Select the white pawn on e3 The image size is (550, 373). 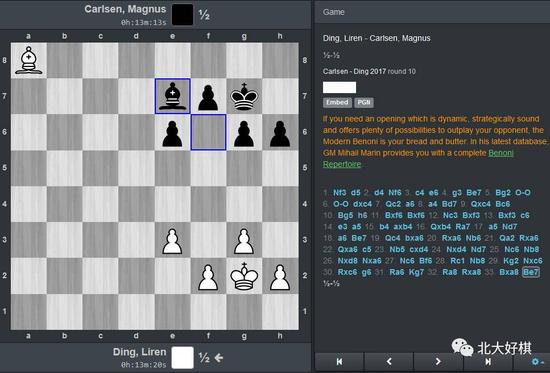tap(172, 240)
